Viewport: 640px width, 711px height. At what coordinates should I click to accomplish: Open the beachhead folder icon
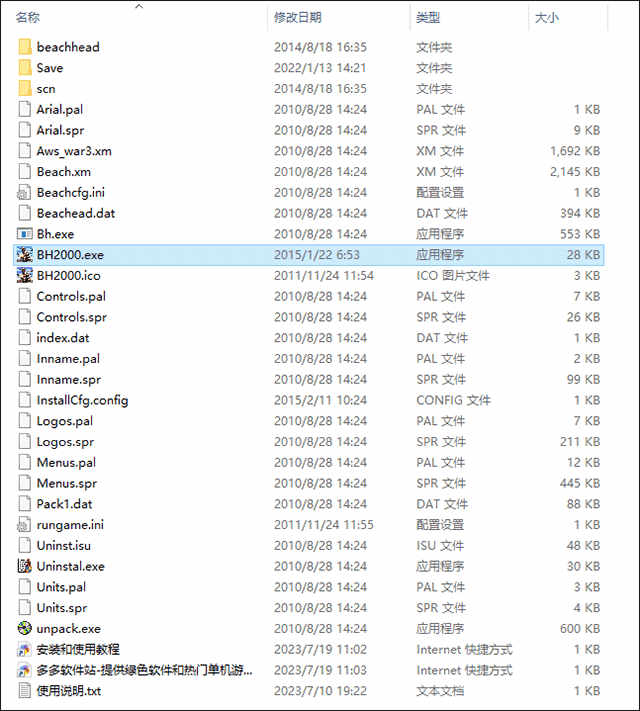[x=25, y=47]
